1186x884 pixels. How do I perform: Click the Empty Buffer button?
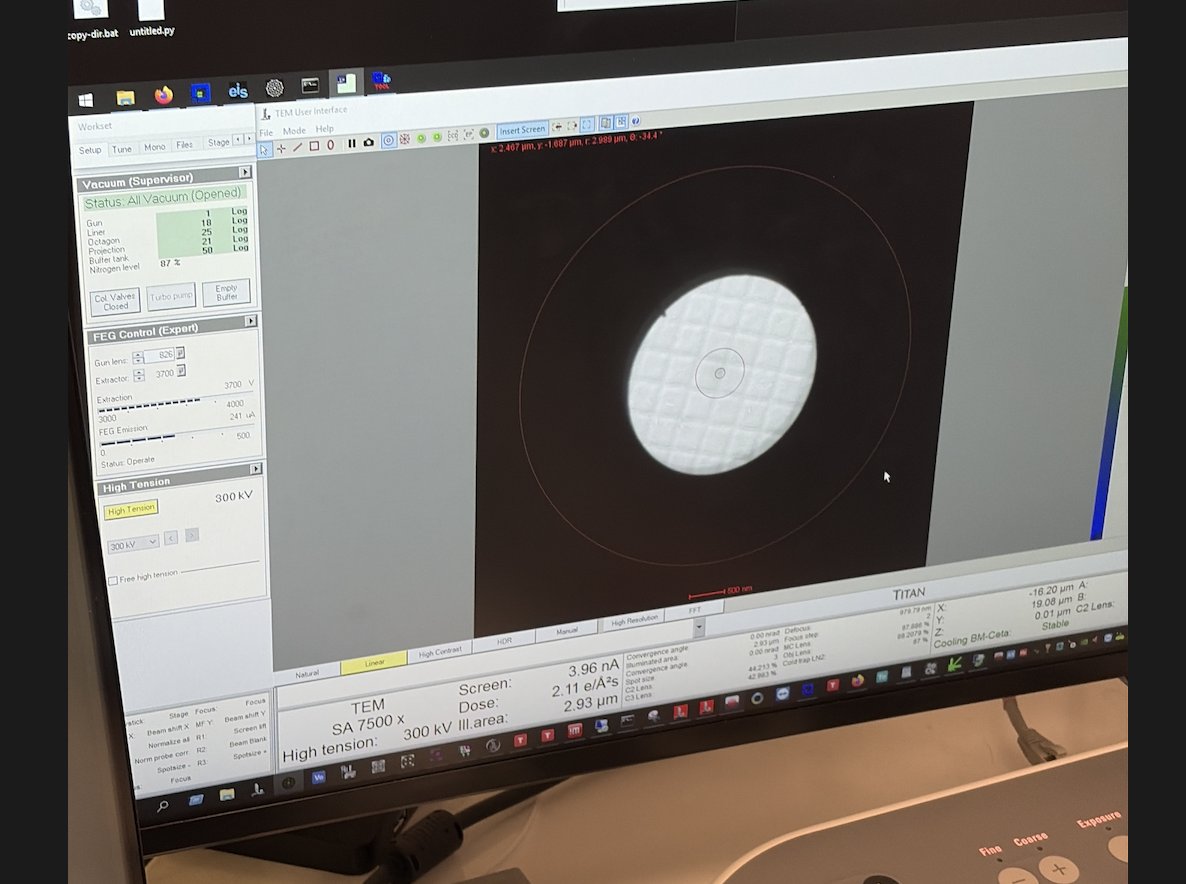[x=226, y=293]
